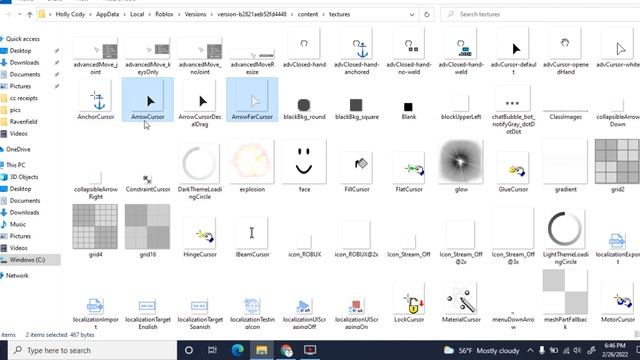The height and width of the screenshot is (360, 640).
Task: Click the Holly Cody breadcrumb
Action: pos(70,14)
